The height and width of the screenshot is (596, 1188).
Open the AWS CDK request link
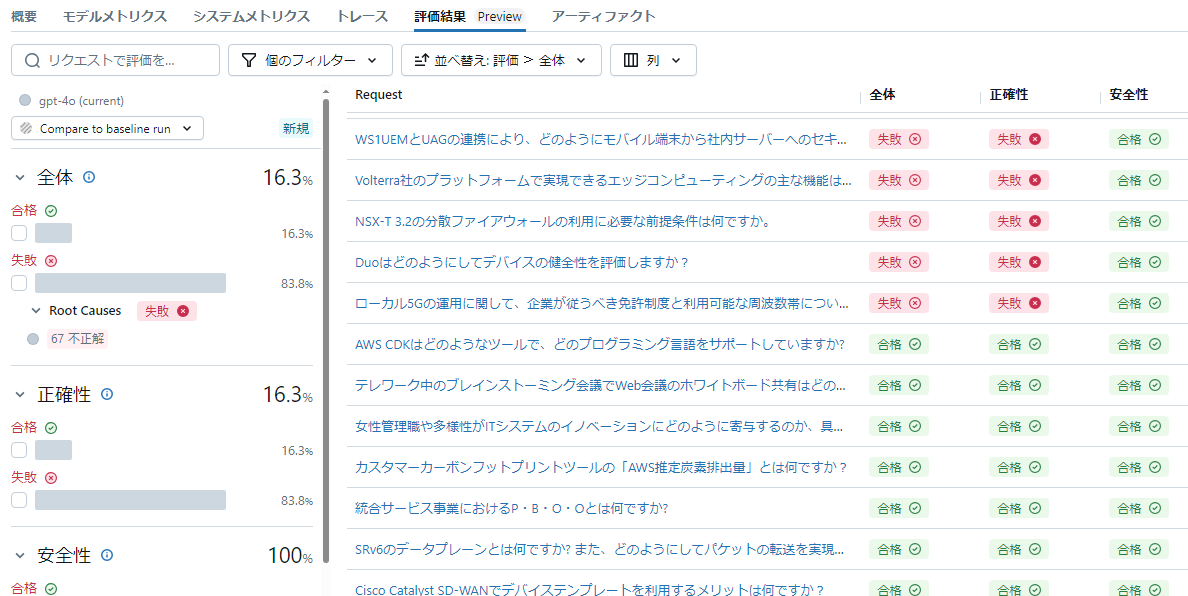coord(599,344)
